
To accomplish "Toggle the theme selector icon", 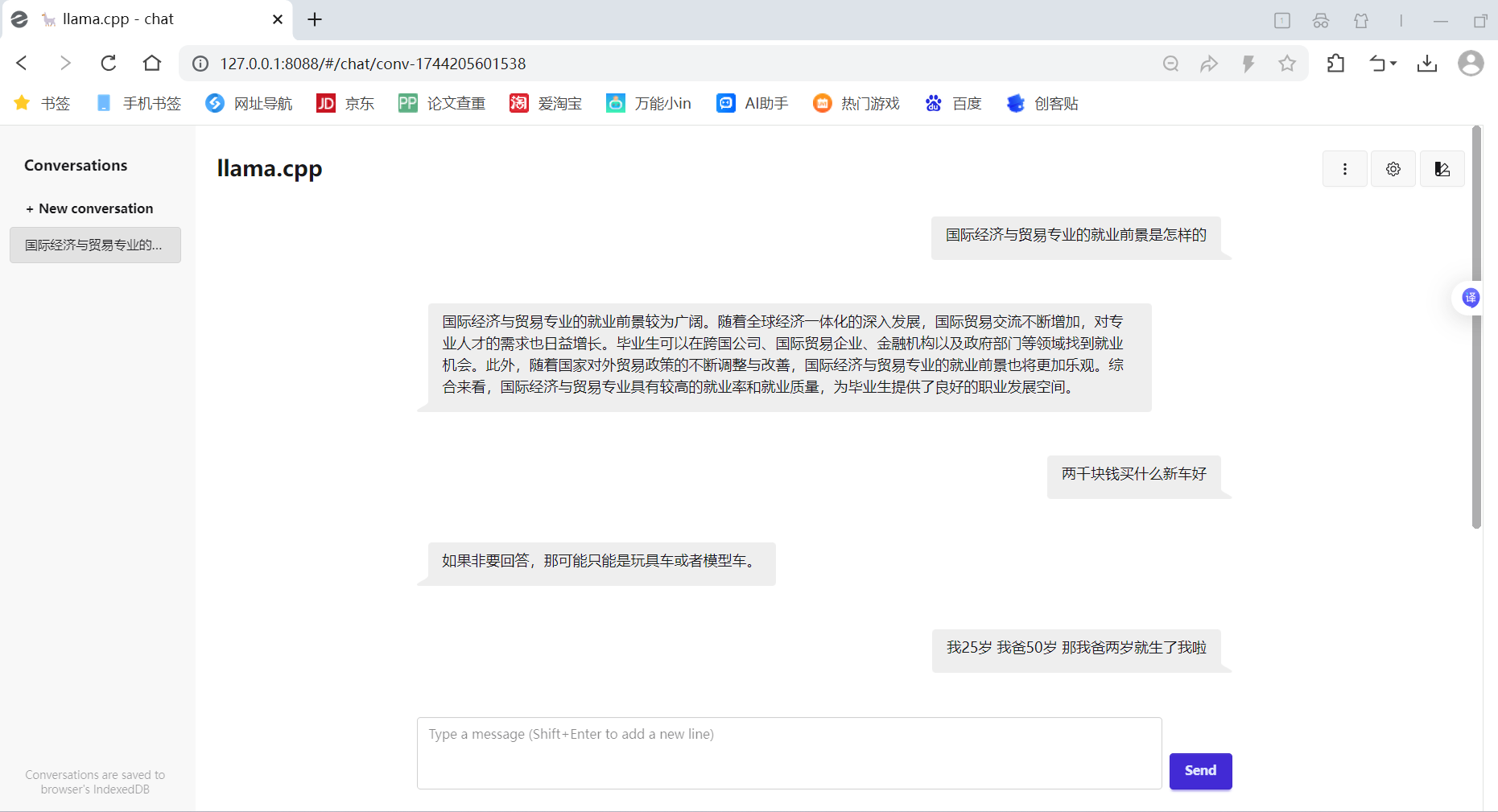I will (1442, 169).
